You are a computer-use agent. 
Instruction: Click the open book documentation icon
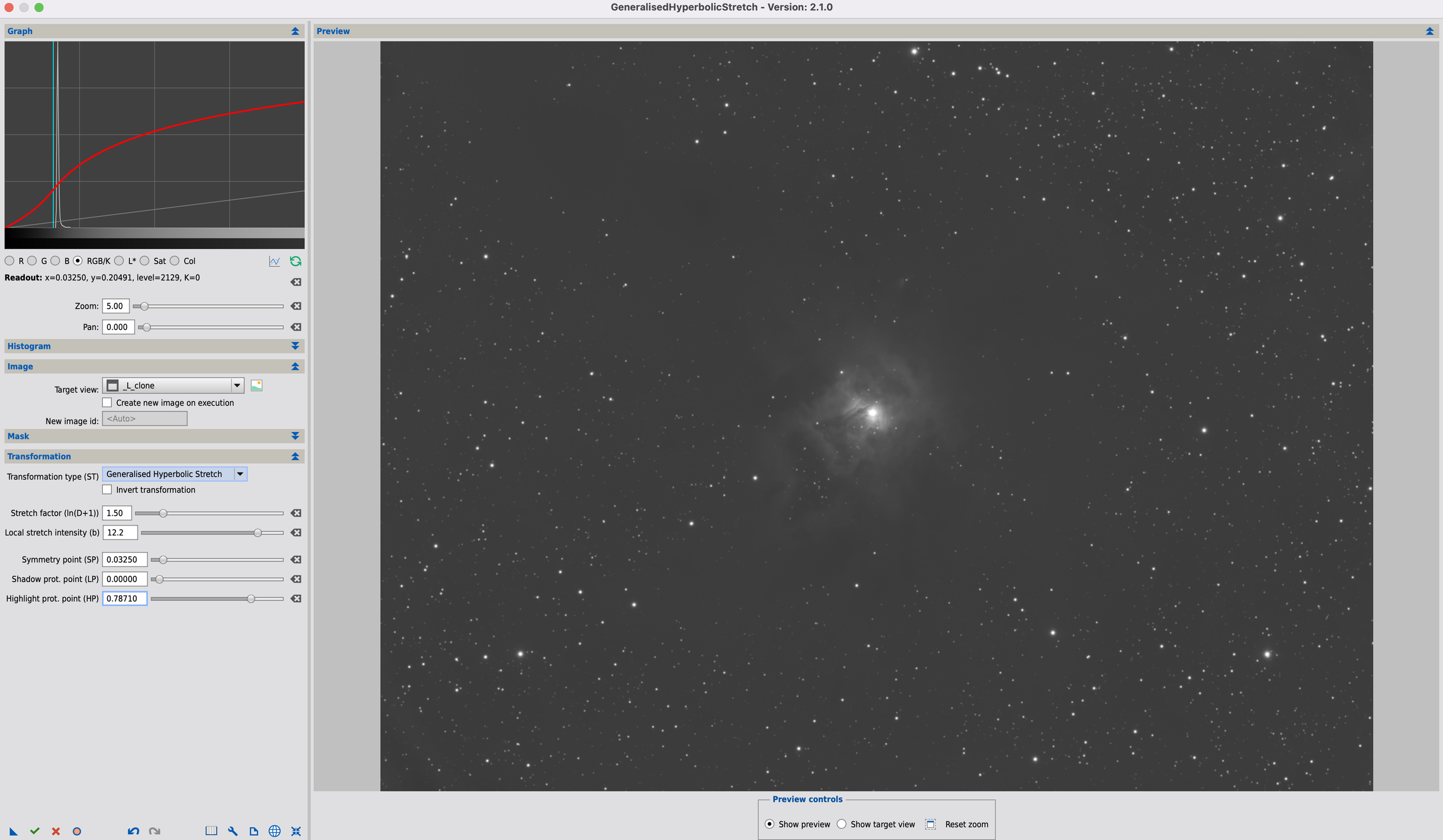coord(211,831)
